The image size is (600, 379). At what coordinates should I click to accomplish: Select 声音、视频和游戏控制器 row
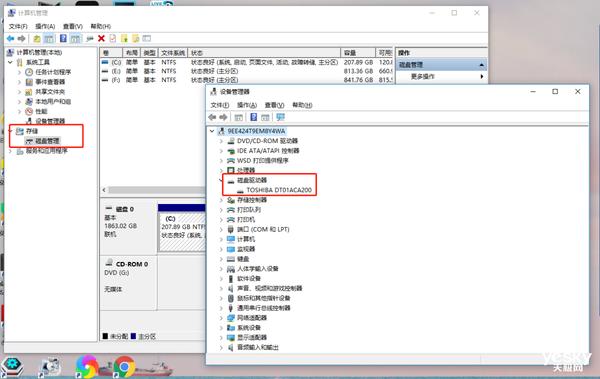click(269, 288)
